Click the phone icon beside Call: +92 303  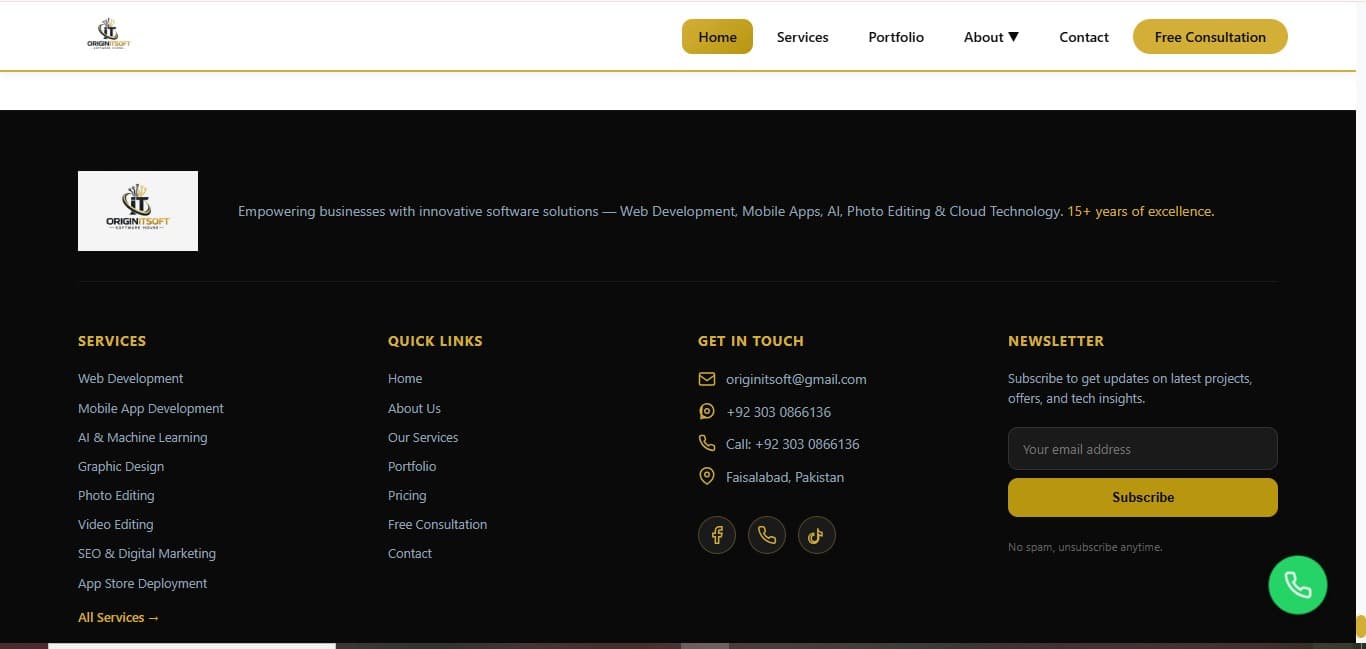coord(707,443)
